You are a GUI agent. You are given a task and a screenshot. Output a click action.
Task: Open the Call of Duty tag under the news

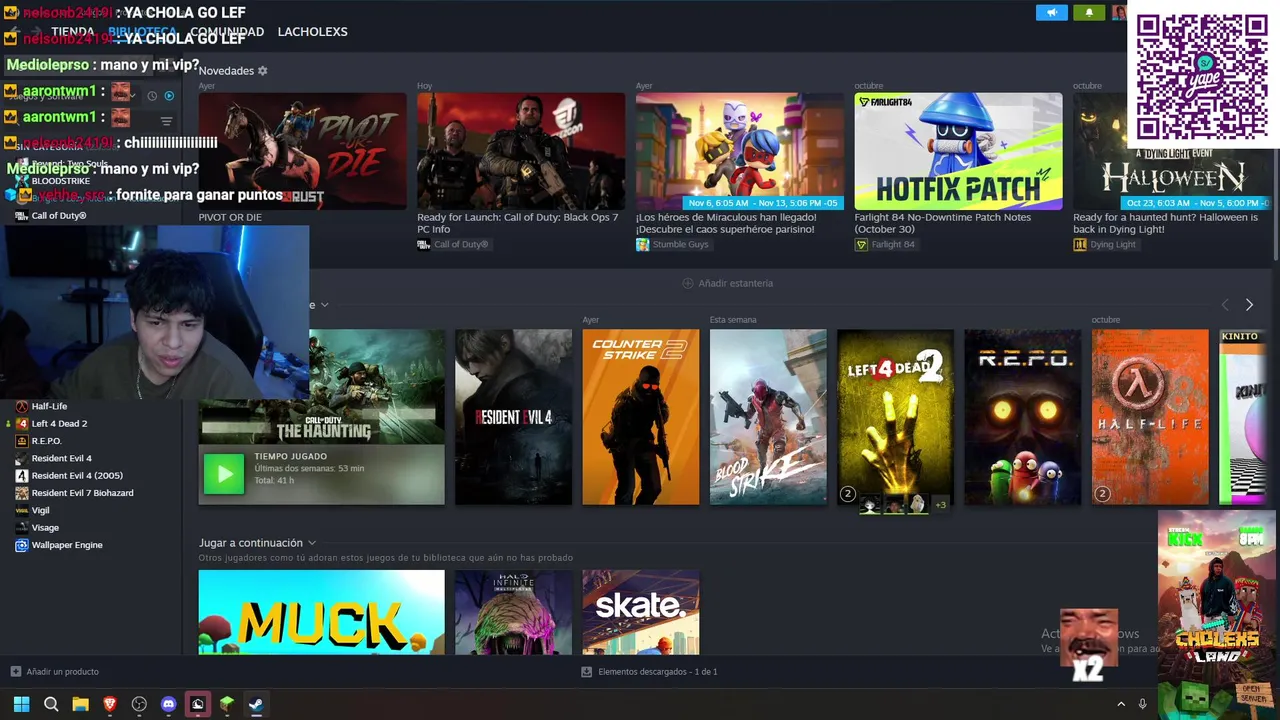click(x=453, y=245)
